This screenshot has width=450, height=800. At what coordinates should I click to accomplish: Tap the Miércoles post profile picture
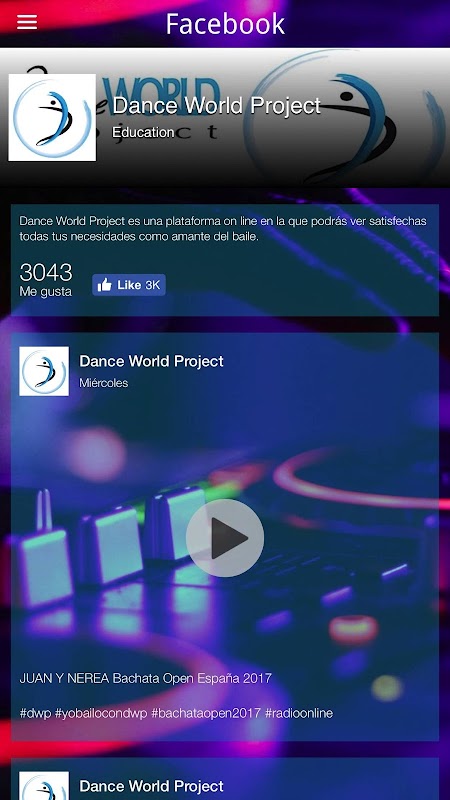pos(44,371)
